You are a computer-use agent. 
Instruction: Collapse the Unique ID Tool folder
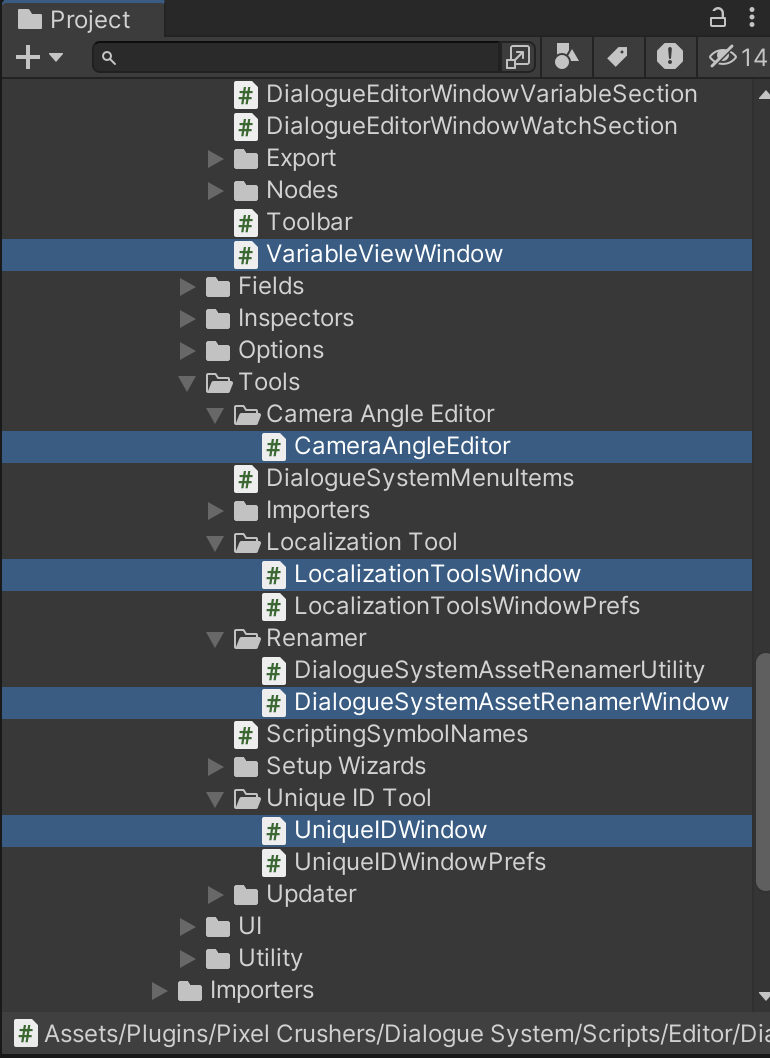215,799
